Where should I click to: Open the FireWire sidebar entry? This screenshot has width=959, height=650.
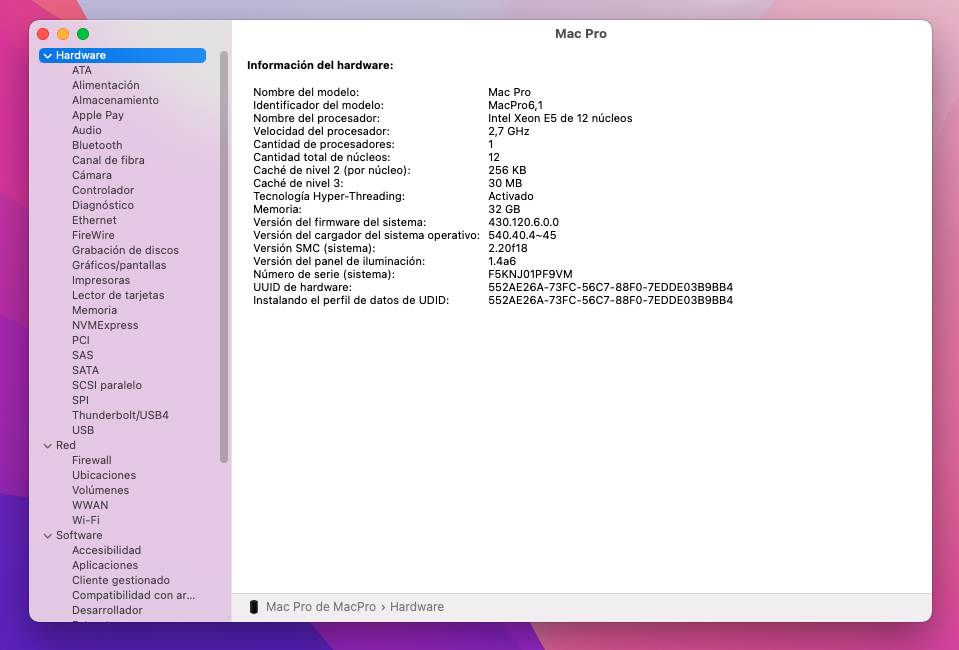pos(93,235)
